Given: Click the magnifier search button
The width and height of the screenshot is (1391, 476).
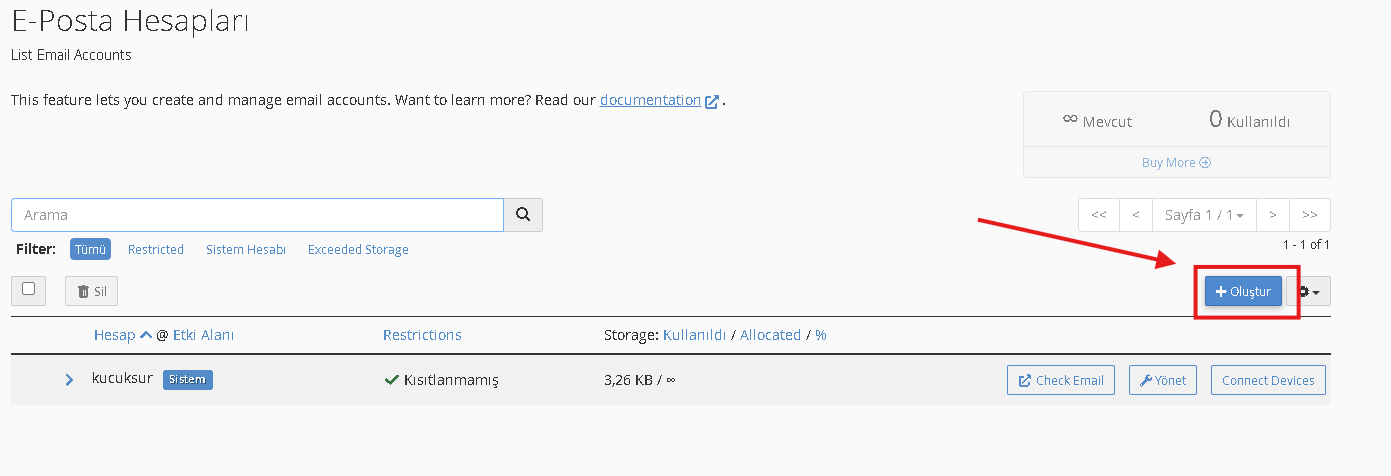Looking at the screenshot, I should [x=523, y=215].
